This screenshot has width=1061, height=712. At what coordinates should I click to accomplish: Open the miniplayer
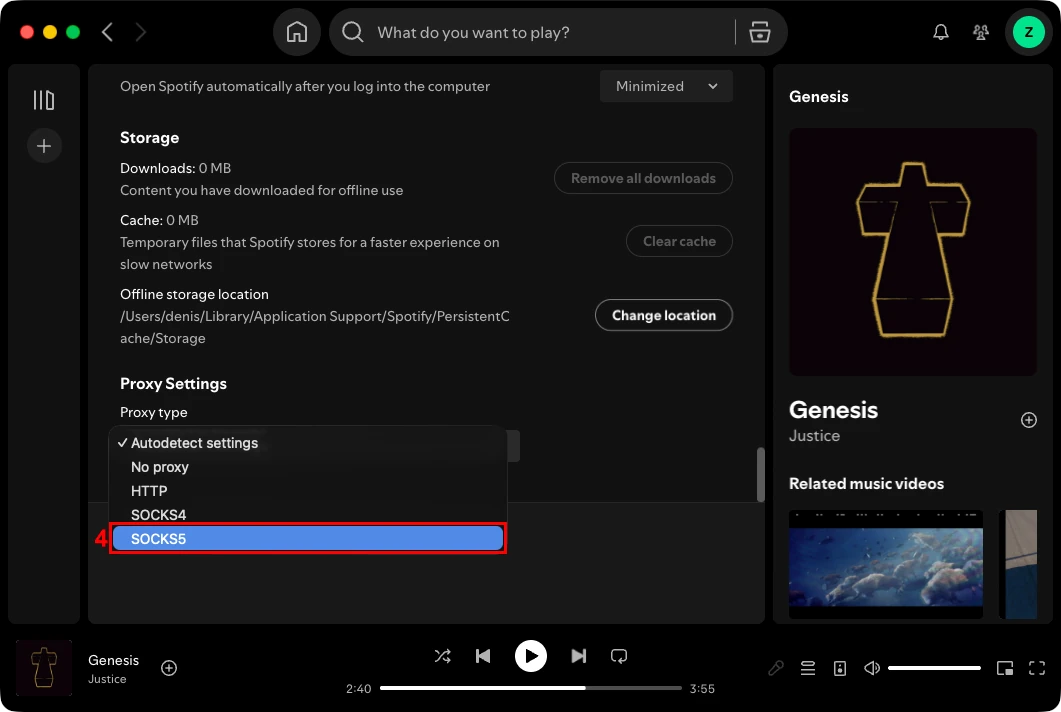pyautogui.click(x=1005, y=668)
